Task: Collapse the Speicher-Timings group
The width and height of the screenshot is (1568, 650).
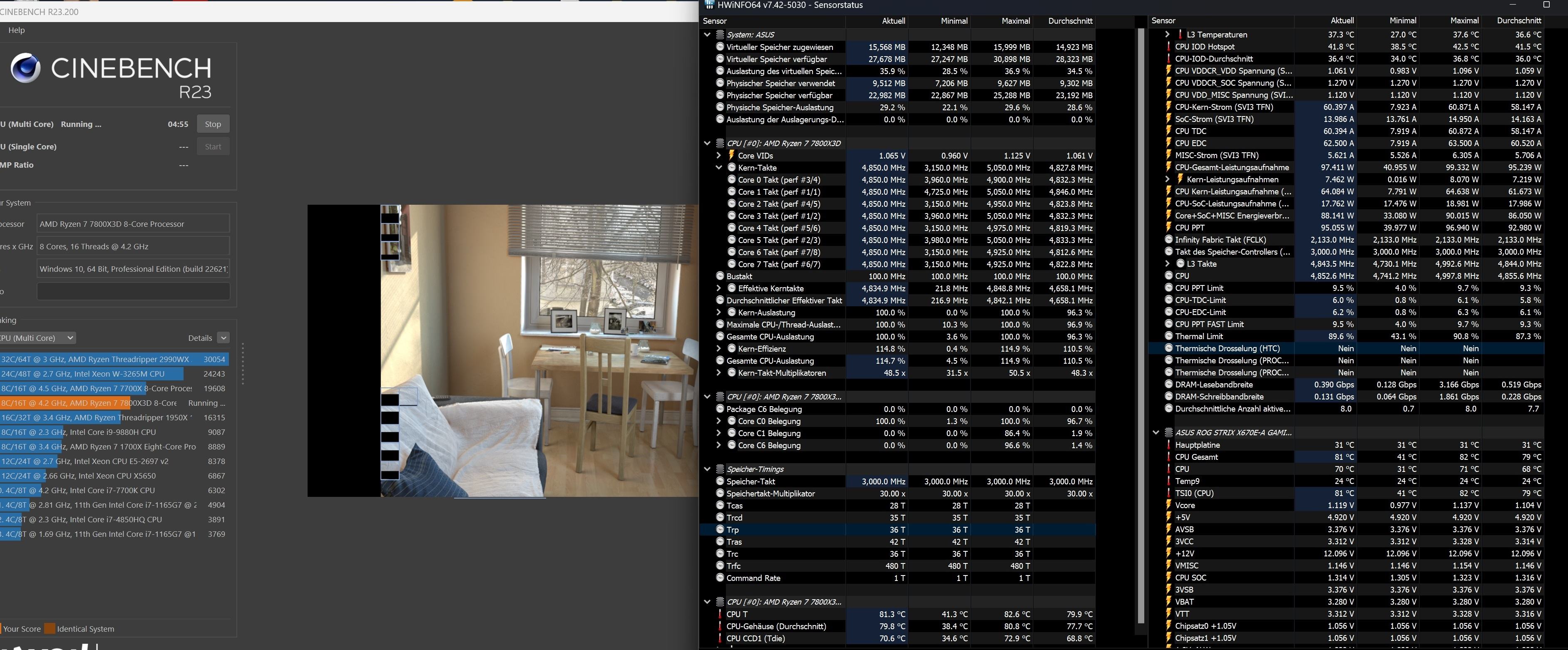Action: (x=707, y=469)
